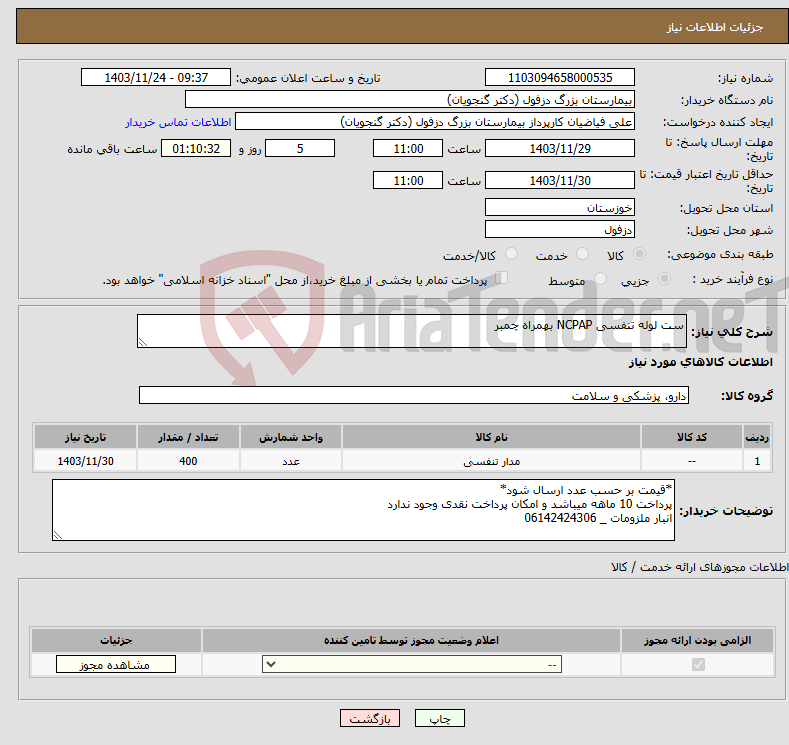Select جزیی purchase process type
The image size is (789, 745).
(666, 280)
